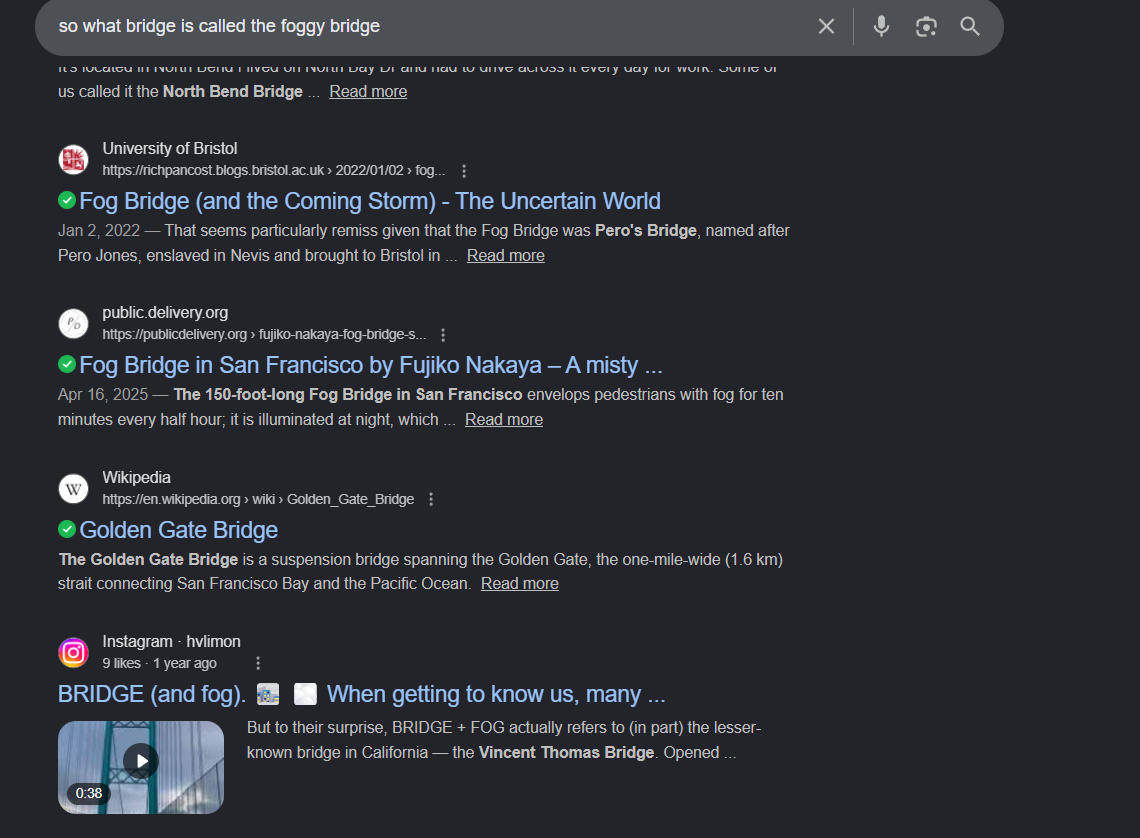Click green checkmark beside Fog Bridge in San Francisco
Screen dimensions: 1140x838
[x=67, y=364]
